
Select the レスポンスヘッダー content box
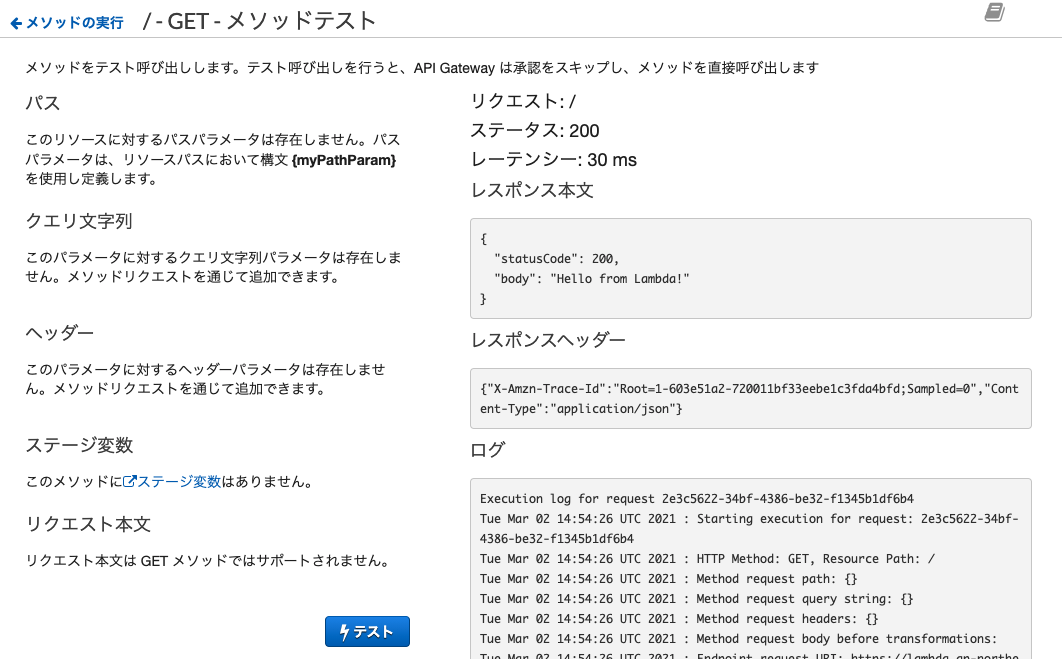[750, 398]
